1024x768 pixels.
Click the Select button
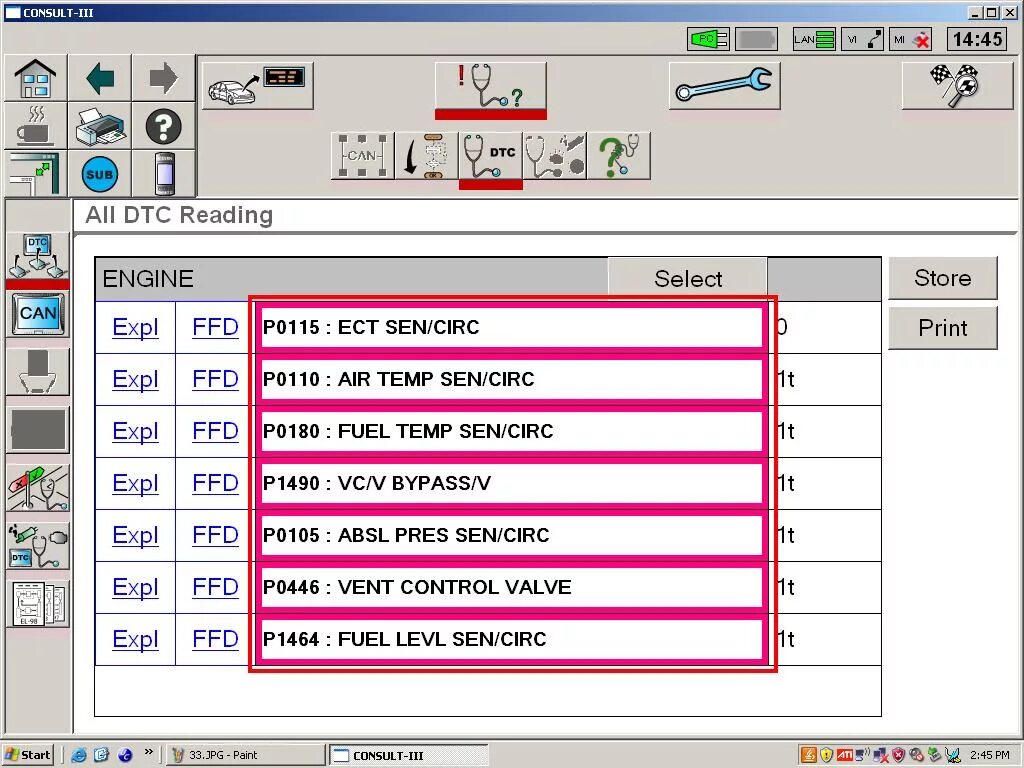pyautogui.click(x=688, y=279)
